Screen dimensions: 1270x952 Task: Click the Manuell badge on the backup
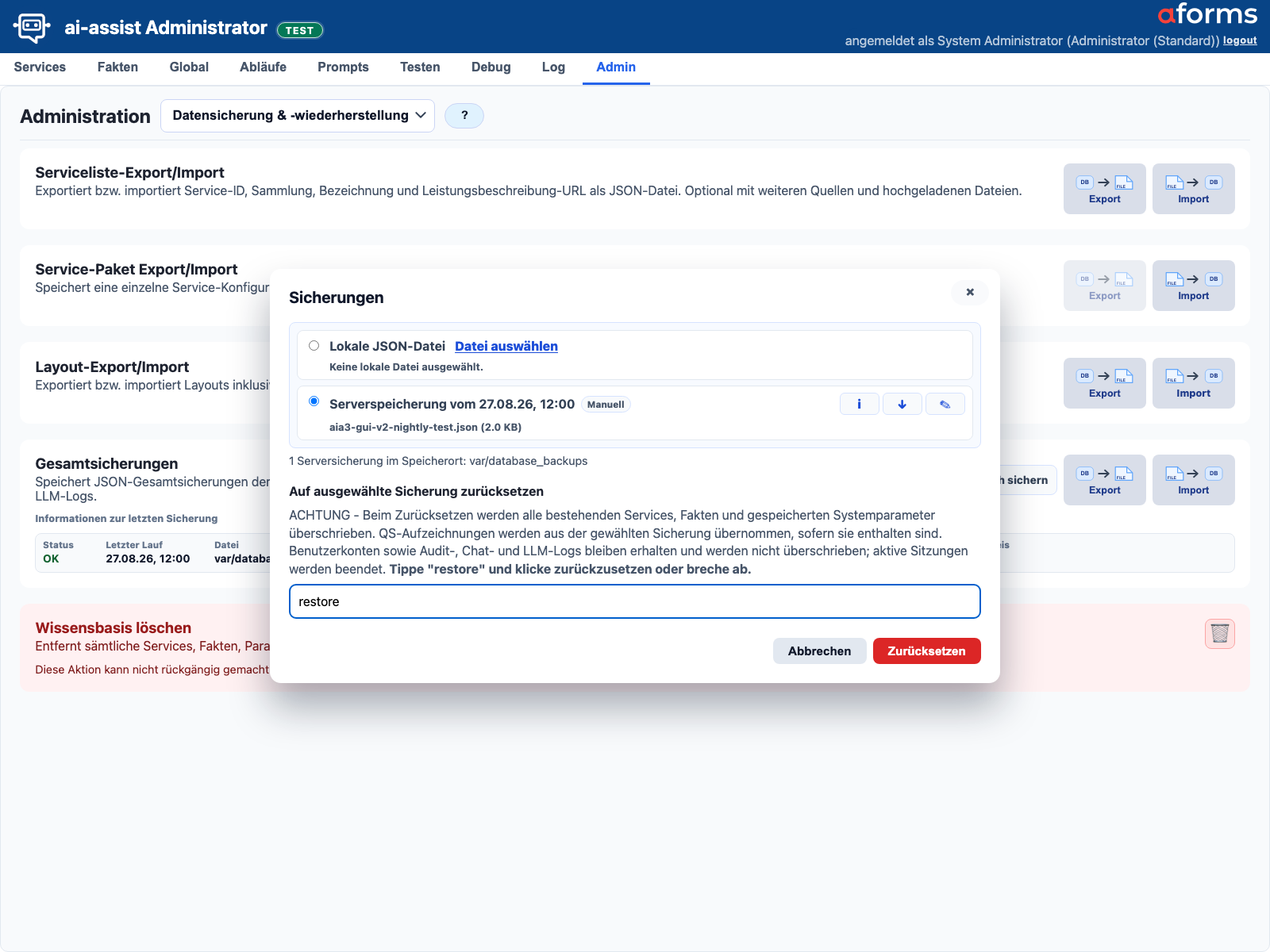606,405
